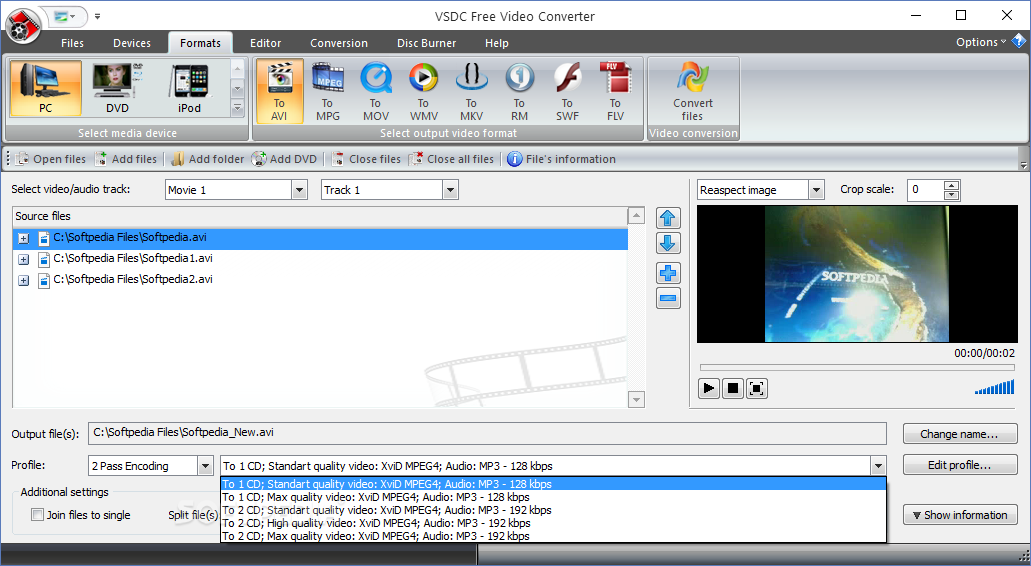
Task: Select the iPod media device
Action: [189, 88]
